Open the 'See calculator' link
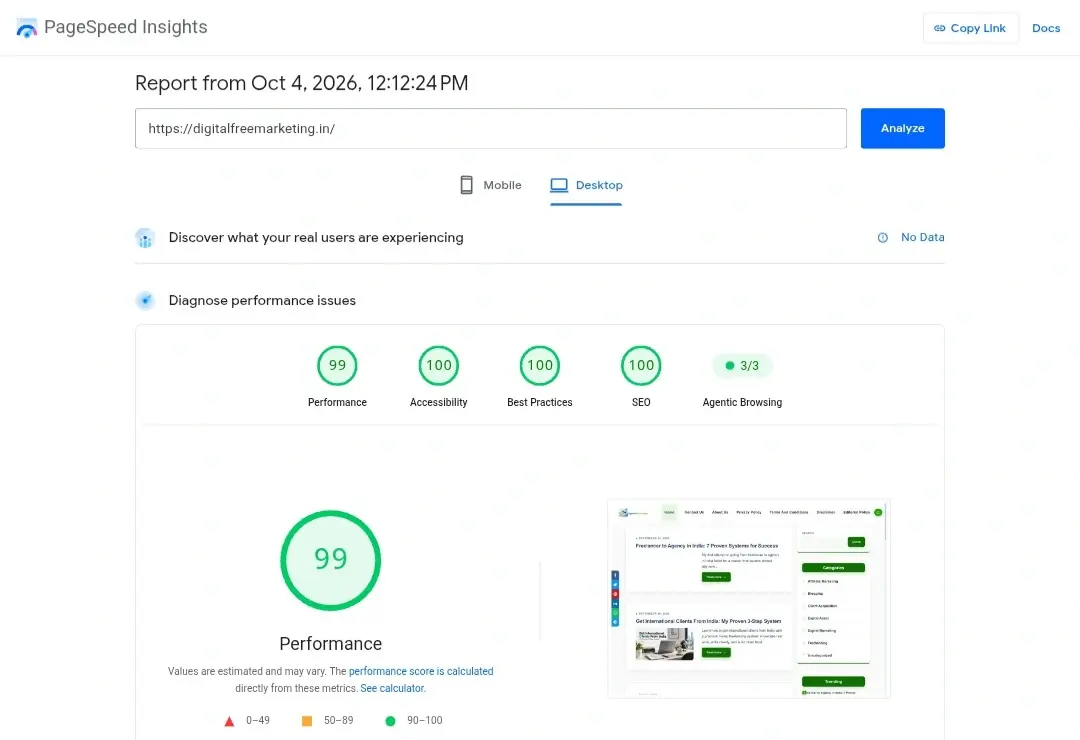This screenshot has height=740, width=1080. tap(392, 688)
